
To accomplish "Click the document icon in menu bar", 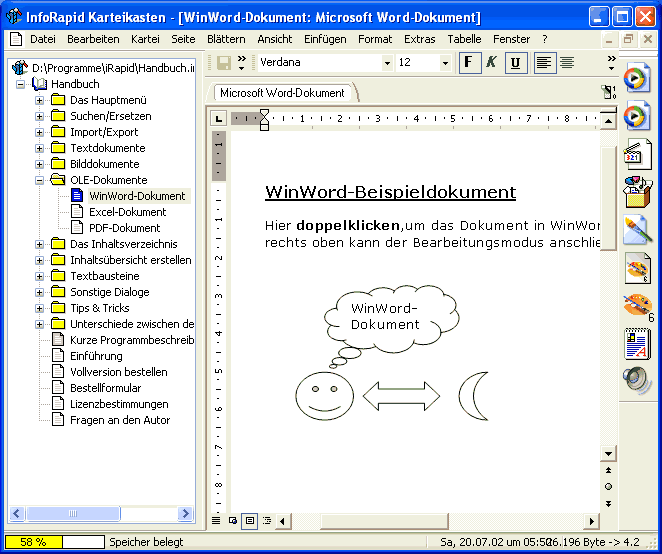I will pos(16,39).
